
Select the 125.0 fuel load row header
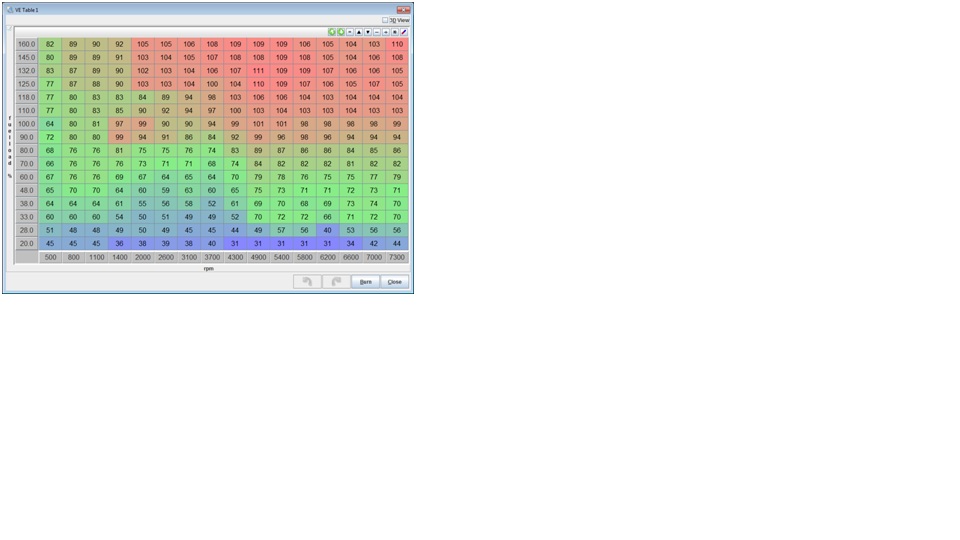click(x=26, y=84)
